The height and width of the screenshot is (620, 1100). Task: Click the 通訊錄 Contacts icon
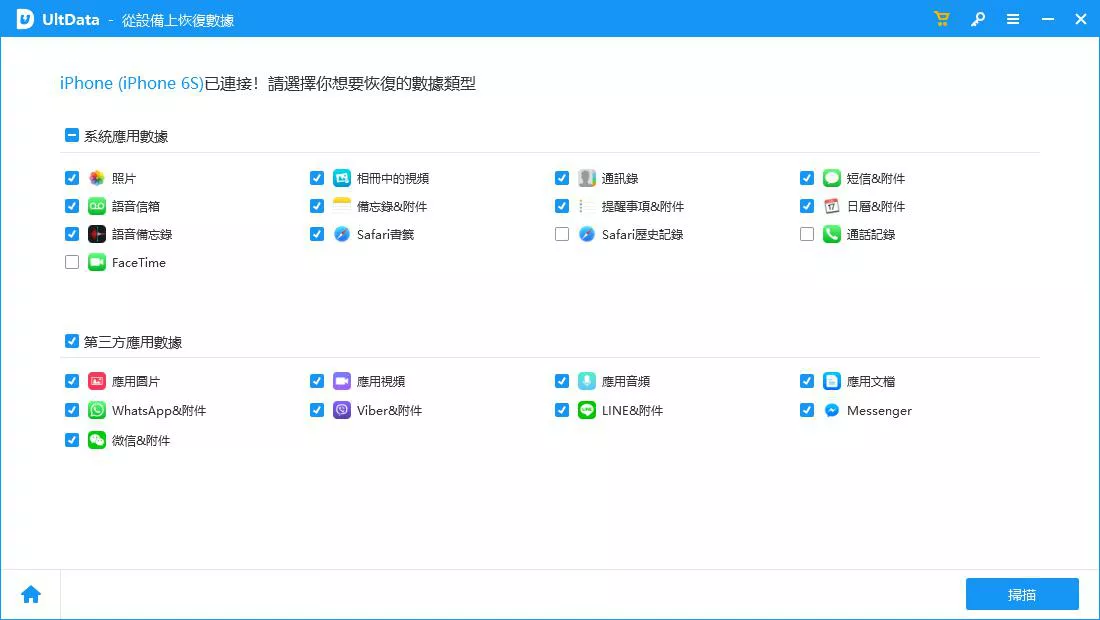[x=585, y=177]
